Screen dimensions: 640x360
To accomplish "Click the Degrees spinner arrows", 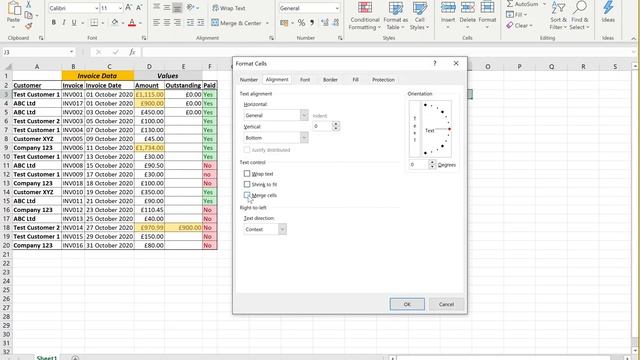I will point(432,164).
